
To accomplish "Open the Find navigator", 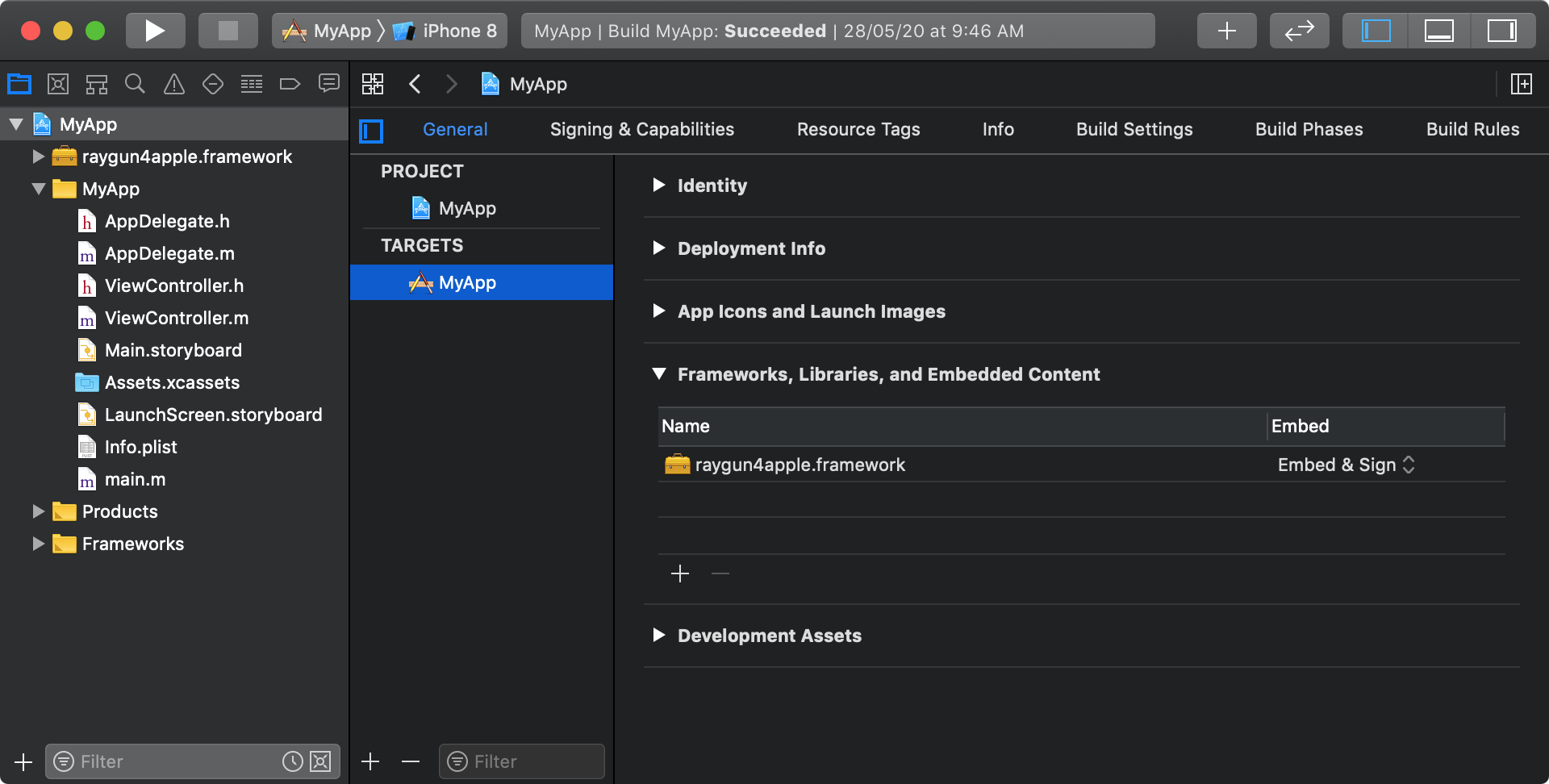I will point(135,84).
